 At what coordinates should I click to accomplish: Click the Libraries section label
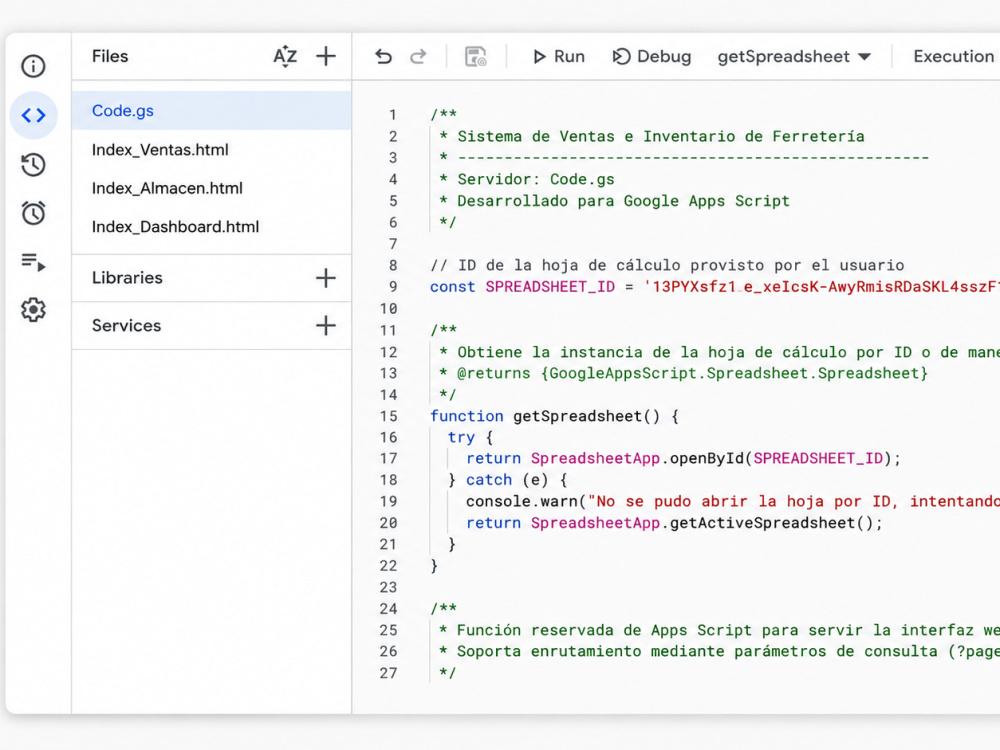(x=127, y=278)
